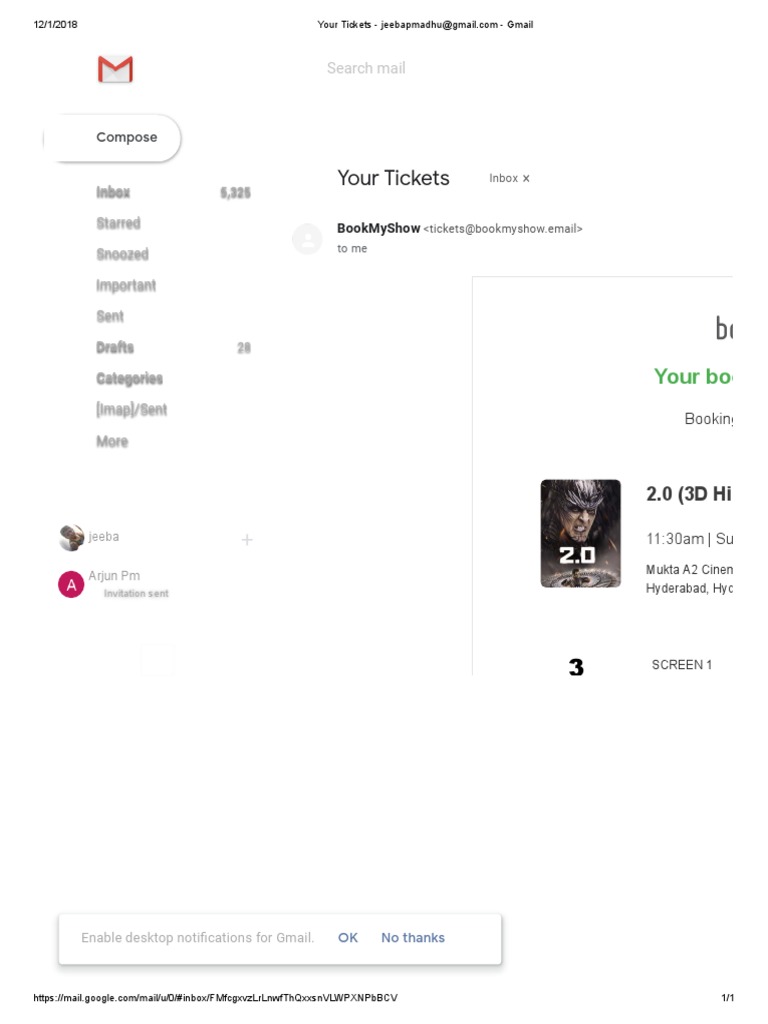The width and height of the screenshot is (768, 1024).
Task: Click jeeba's profile picture in Hangouts
Action: [72, 537]
